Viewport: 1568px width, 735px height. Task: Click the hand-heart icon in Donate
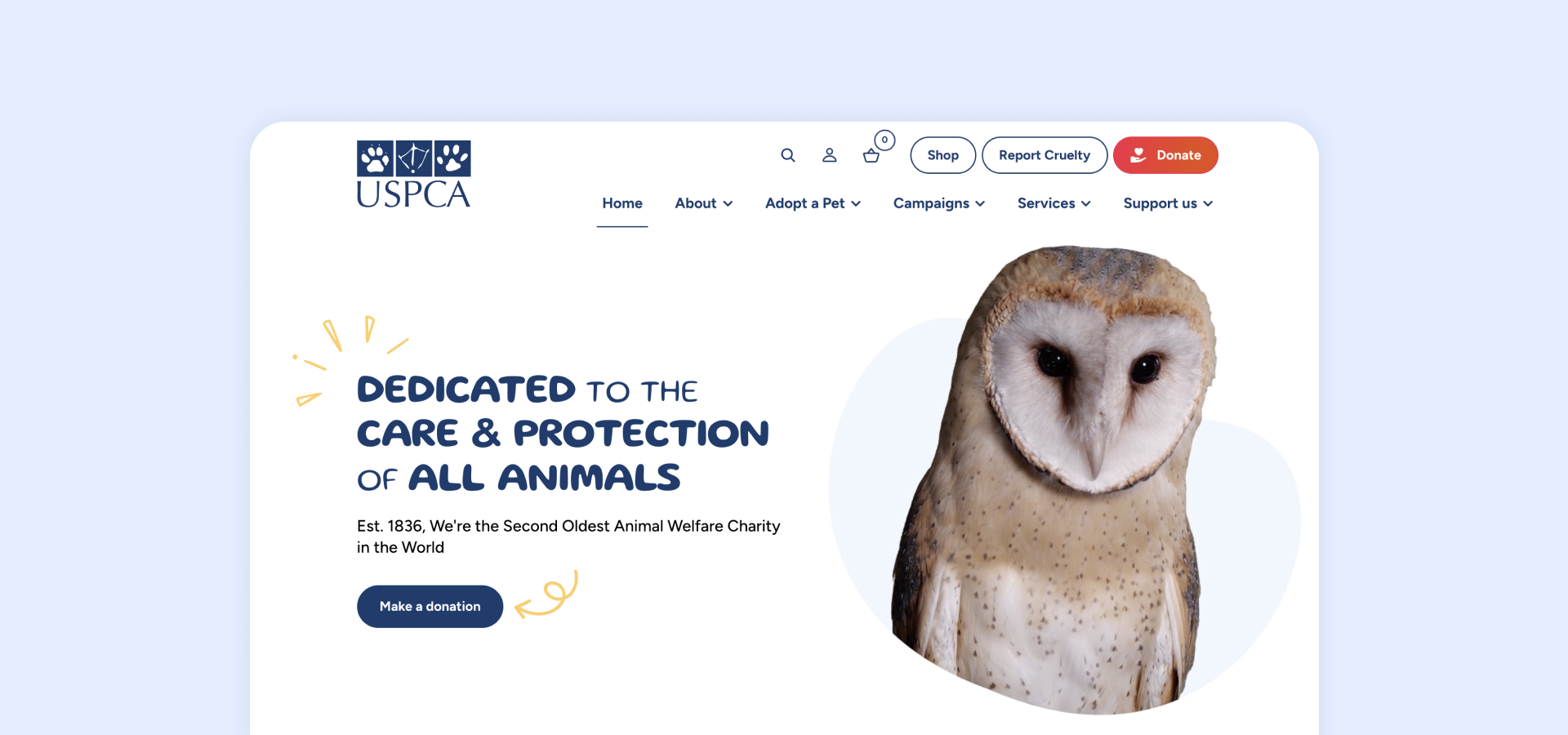1138,155
